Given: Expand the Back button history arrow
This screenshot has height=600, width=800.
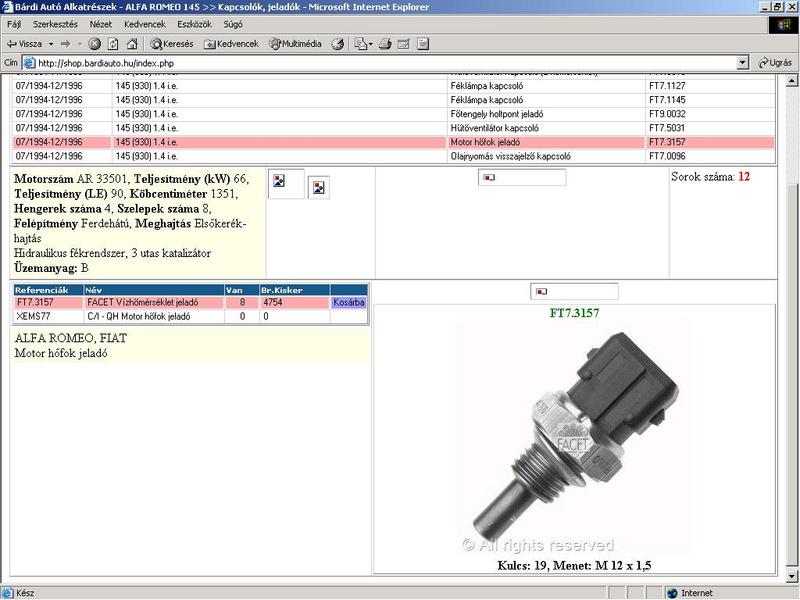Looking at the screenshot, I should [50, 44].
